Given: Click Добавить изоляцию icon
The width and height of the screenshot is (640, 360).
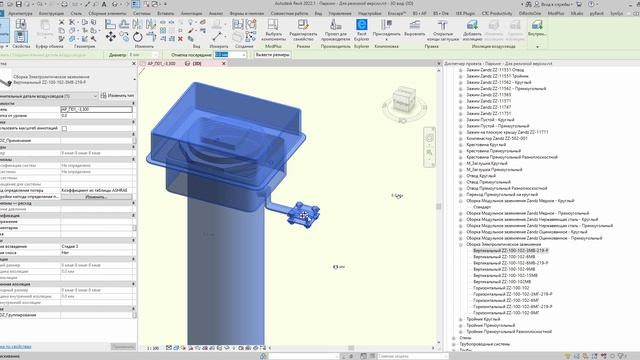Looking at the screenshot, I should point(472,30).
